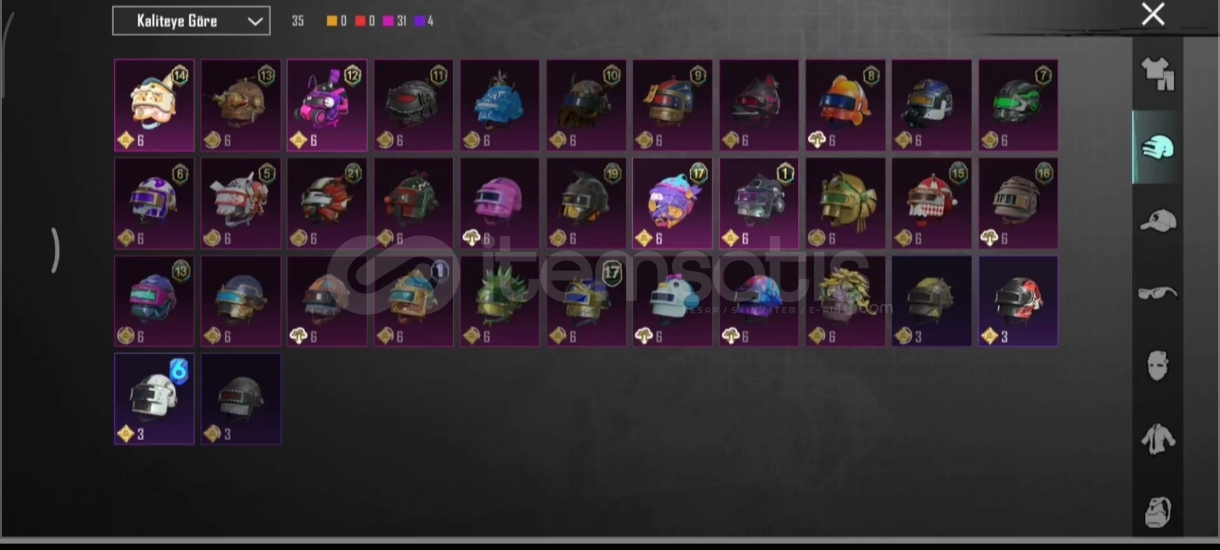This screenshot has width=1220, height=550.
Task: Select the green spiky dragon helmet
Action: (x=500, y=301)
